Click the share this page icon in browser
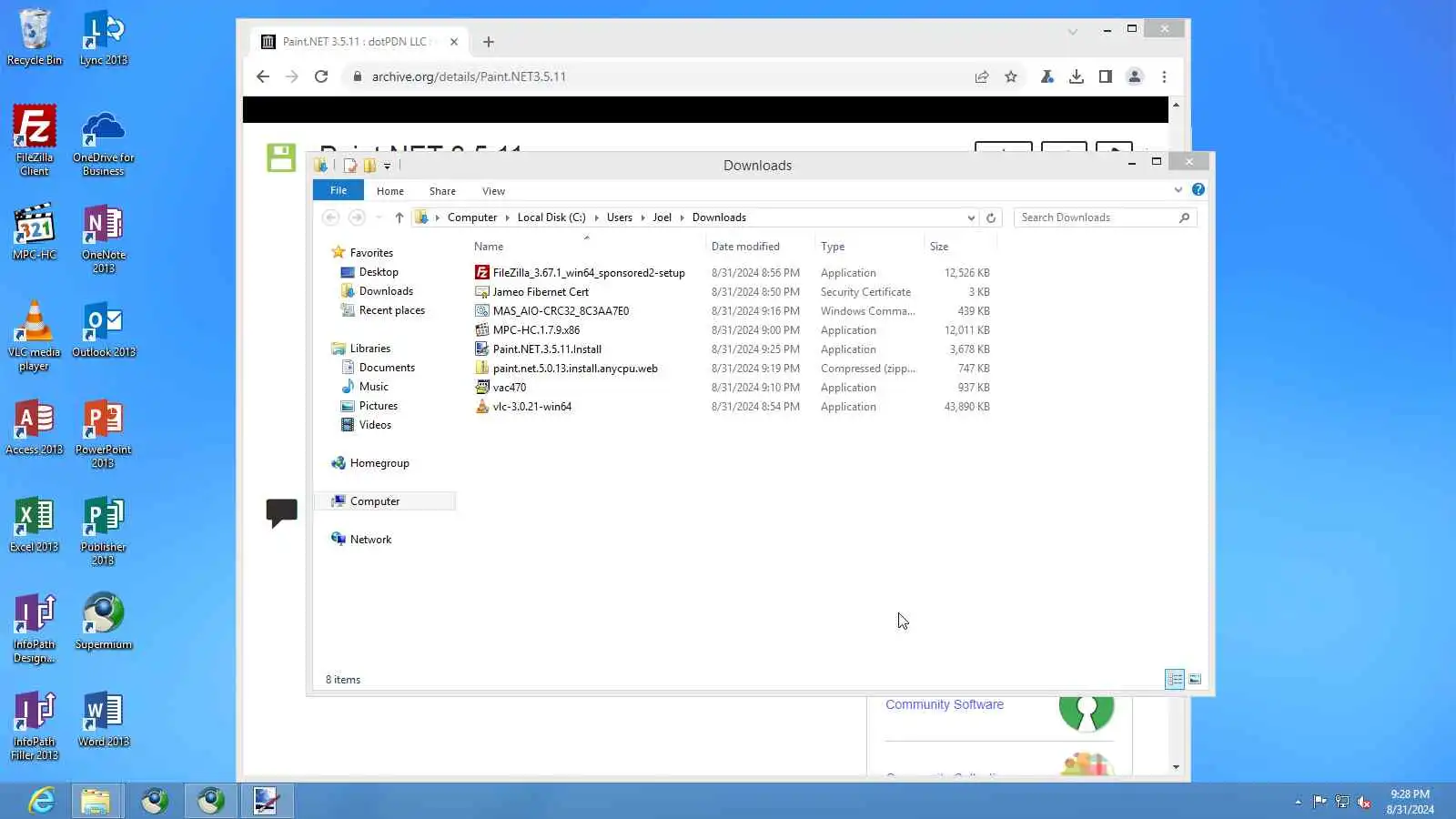This screenshot has height=819, width=1456. (x=982, y=76)
